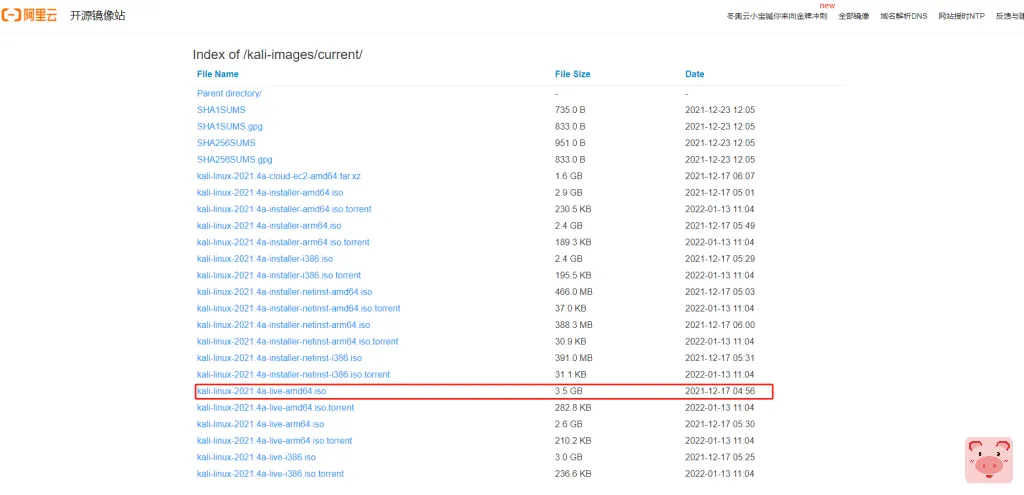
Task: Open kali-linux-2021.4a-live-arm64.iso.torrent link
Action: 274,440
